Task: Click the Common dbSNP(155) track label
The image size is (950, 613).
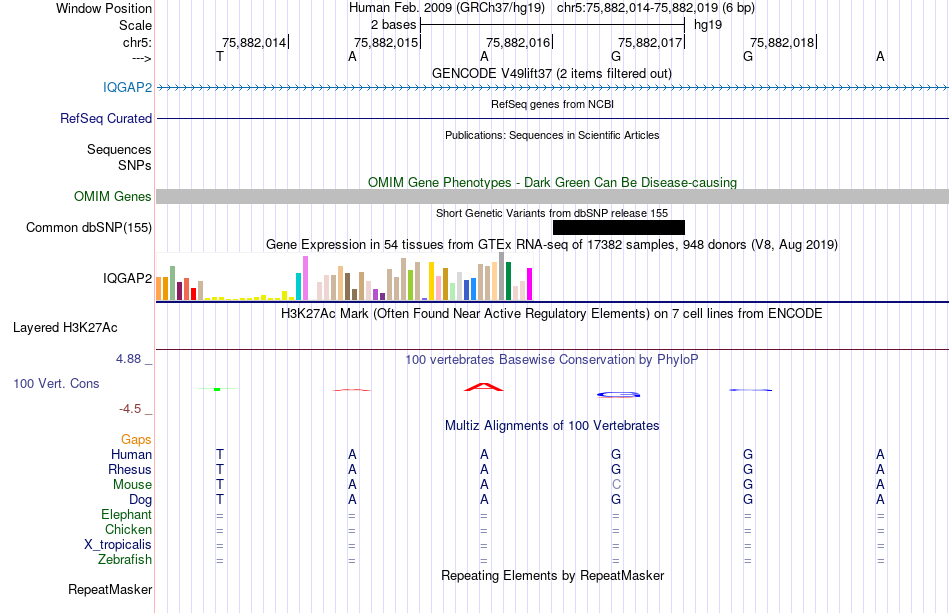Action: [x=88, y=227]
